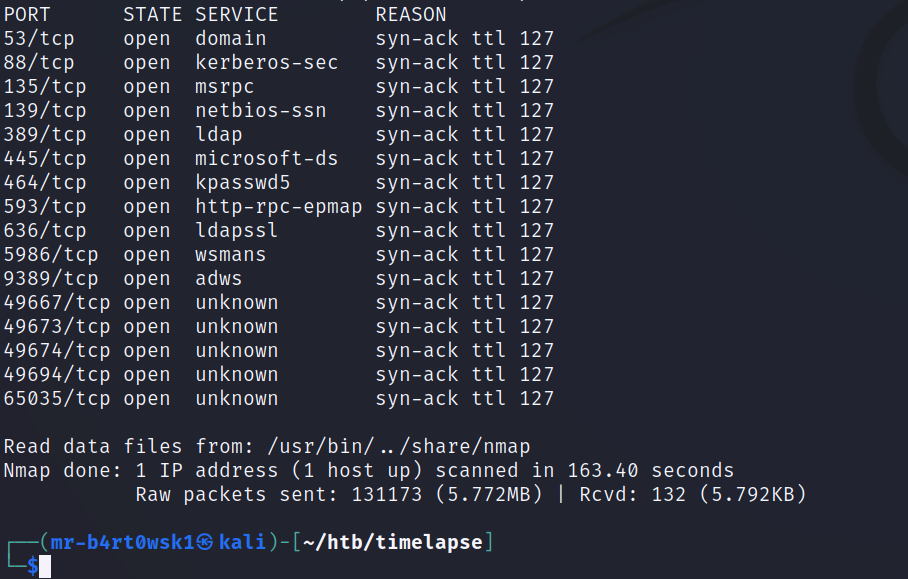Click the kerberos-sec service name

[266, 63]
